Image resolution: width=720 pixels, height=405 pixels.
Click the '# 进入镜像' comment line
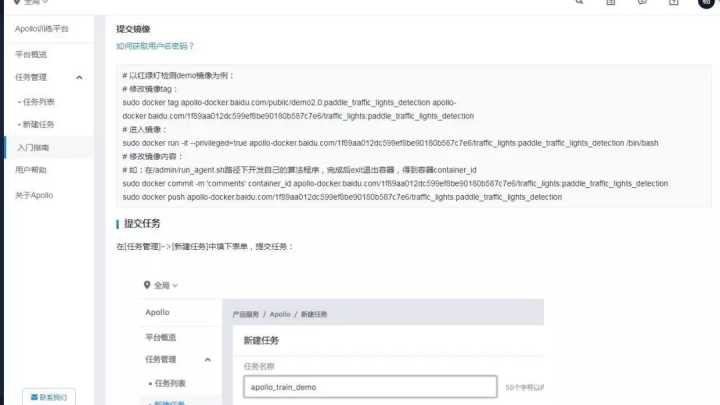pyautogui.click(x=144, y=129)
